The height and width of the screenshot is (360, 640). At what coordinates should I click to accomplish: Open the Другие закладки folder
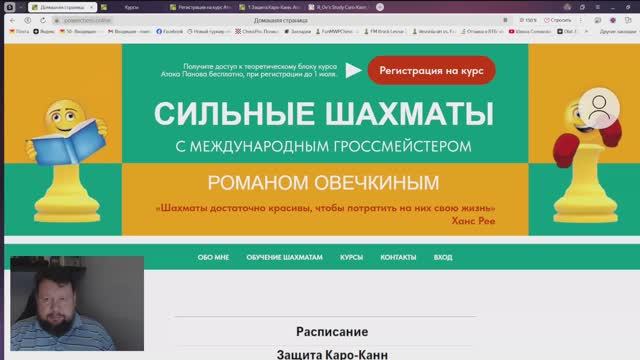pyautogui.click(x=619, y=31)
